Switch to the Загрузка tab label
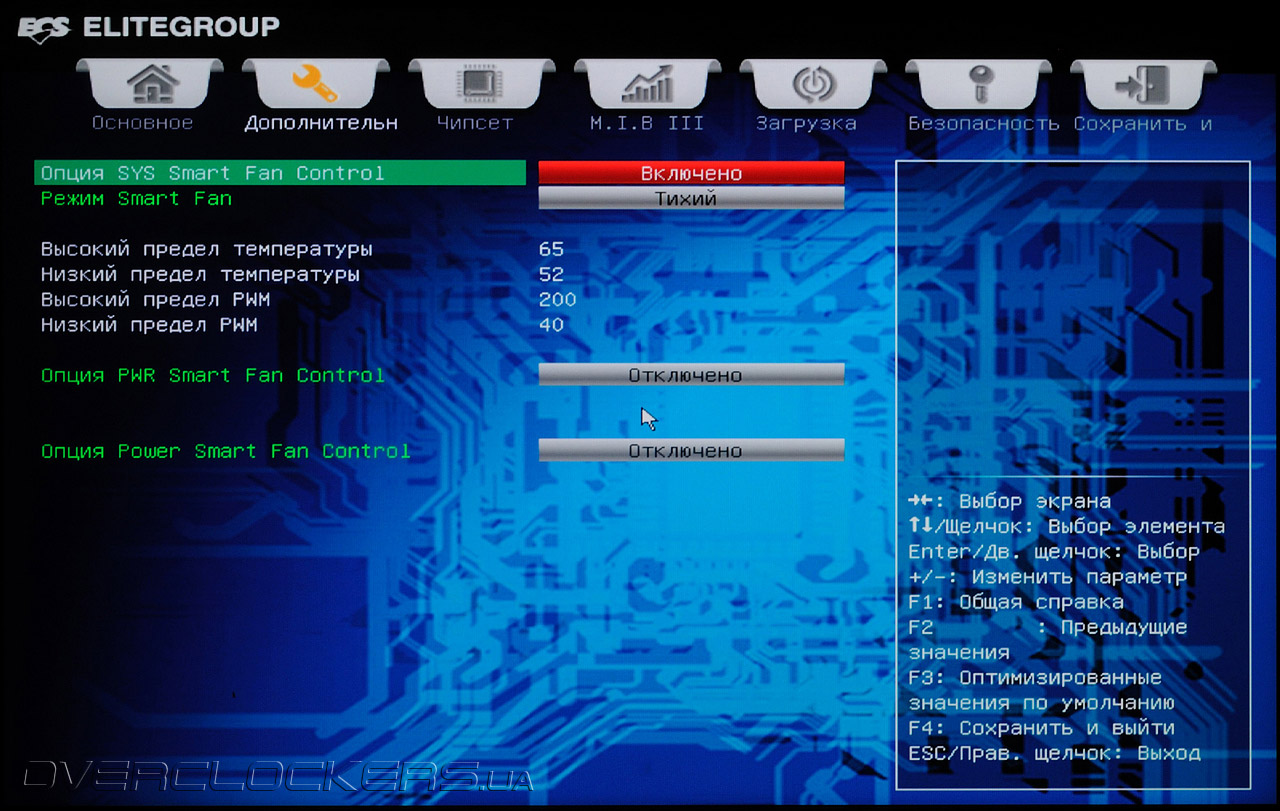The width and height of the screenshot is (1280, 811). (x=806, y=124)
